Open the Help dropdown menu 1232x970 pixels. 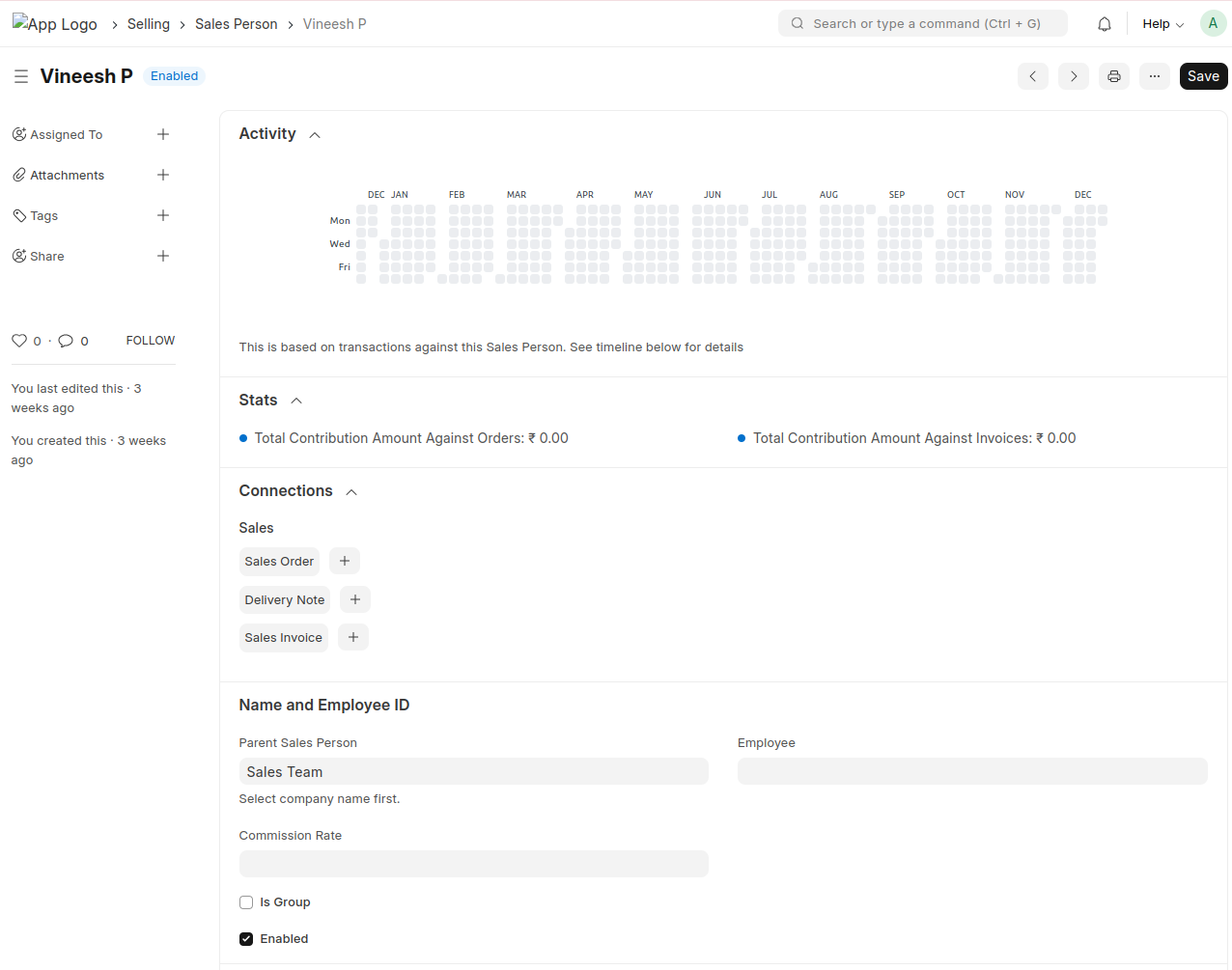(x=1162, y=24)
